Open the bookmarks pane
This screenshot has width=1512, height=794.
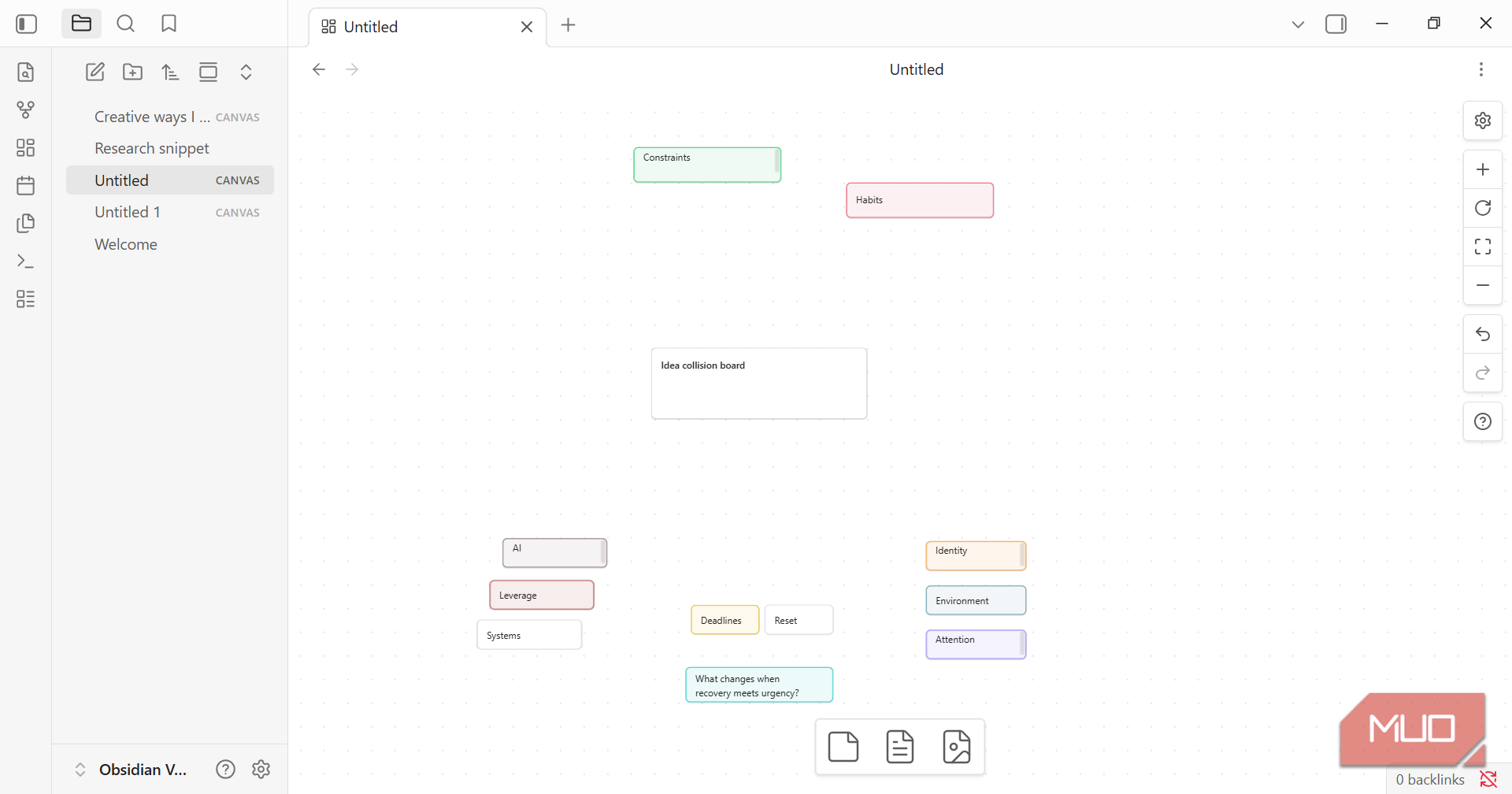tap(169, 24)
